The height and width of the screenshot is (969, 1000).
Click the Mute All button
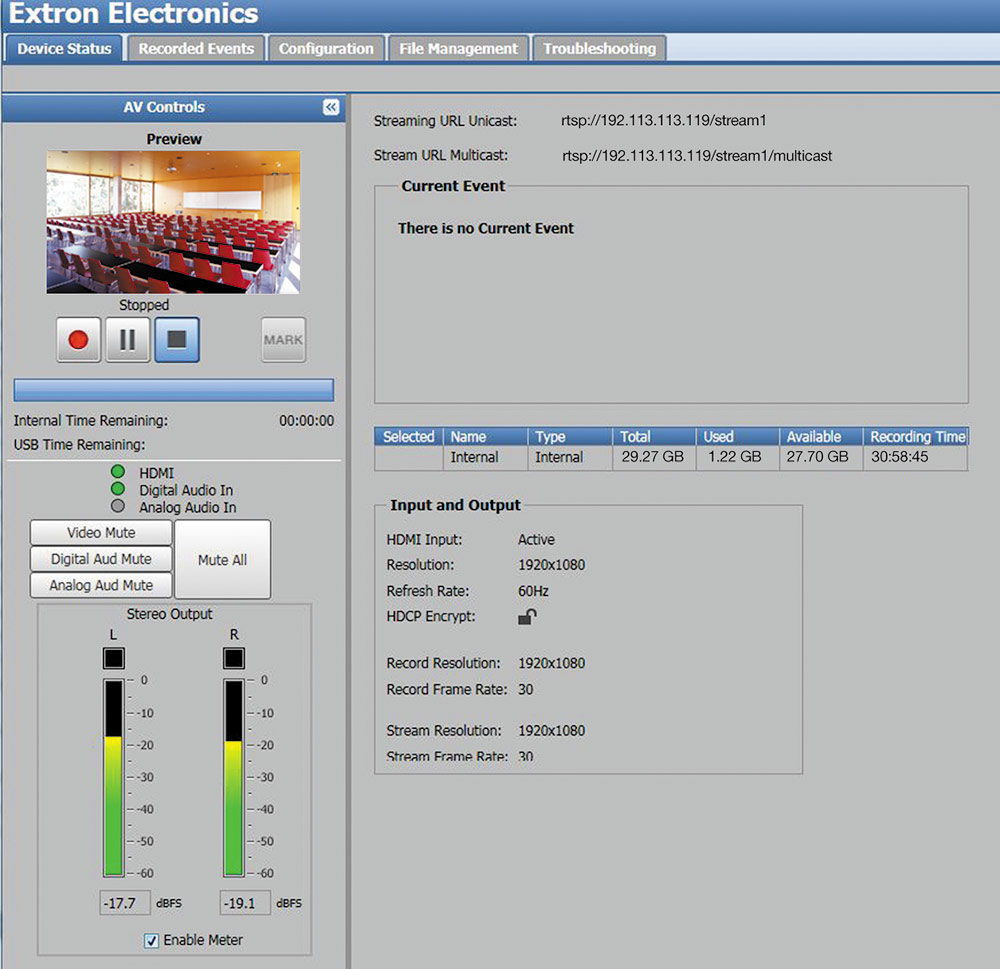222,560
